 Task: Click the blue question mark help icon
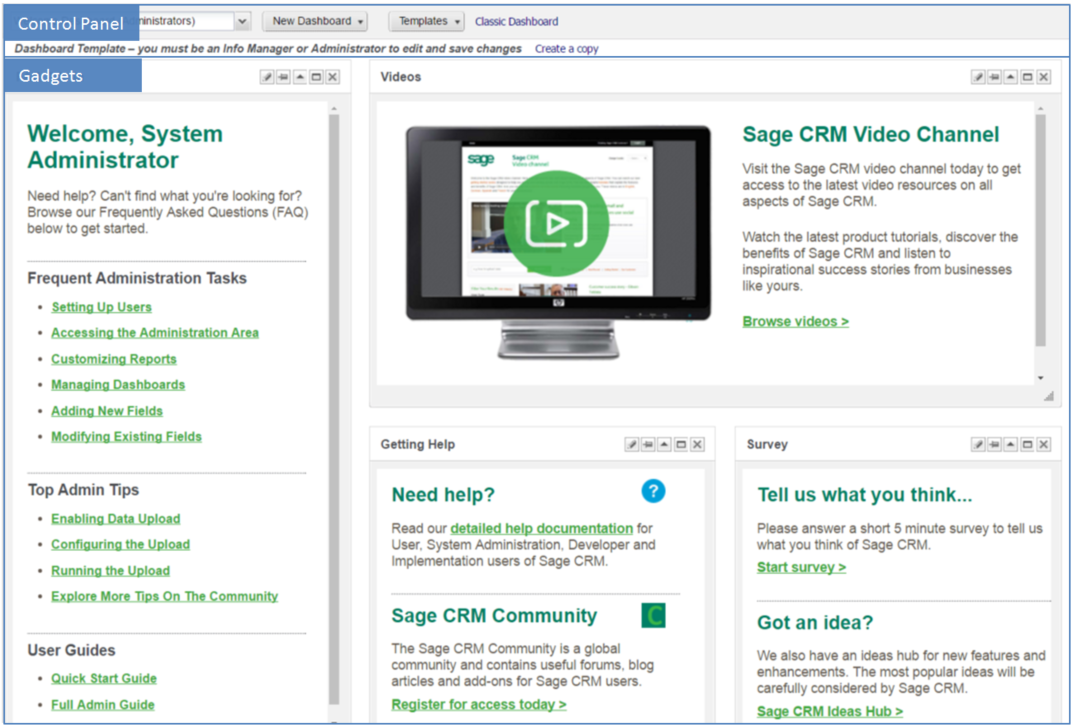click(x=653, y=491)
